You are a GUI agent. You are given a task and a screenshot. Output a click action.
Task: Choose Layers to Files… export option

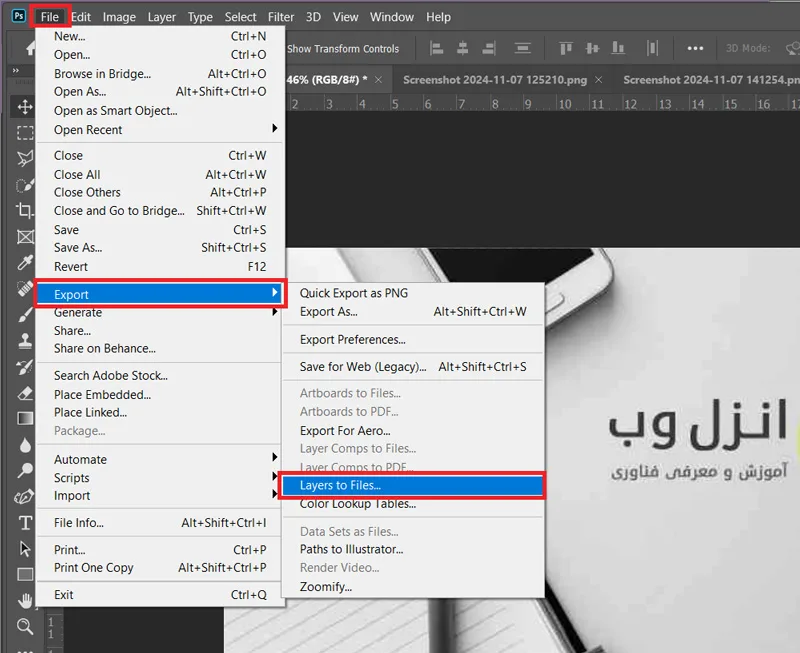tap(412, 485)
